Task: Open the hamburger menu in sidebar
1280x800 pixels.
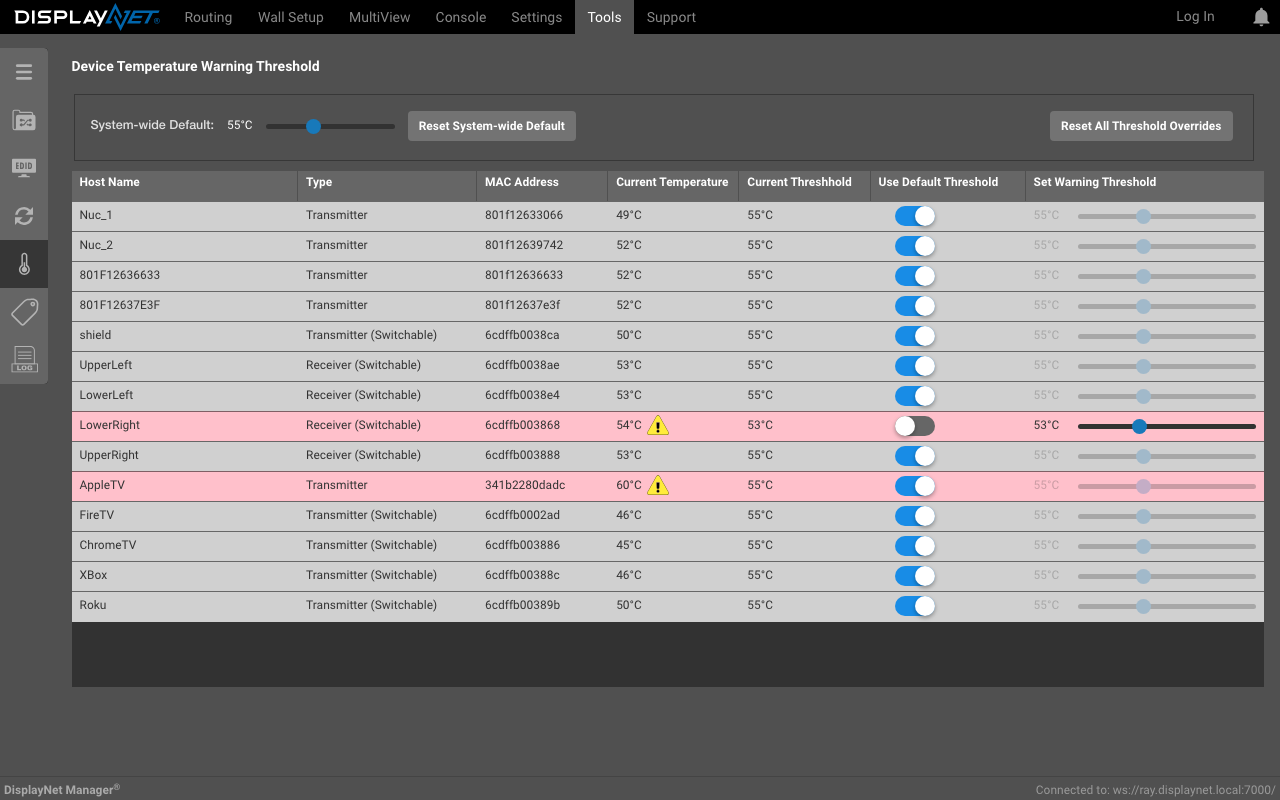Action: click(24, 72)
